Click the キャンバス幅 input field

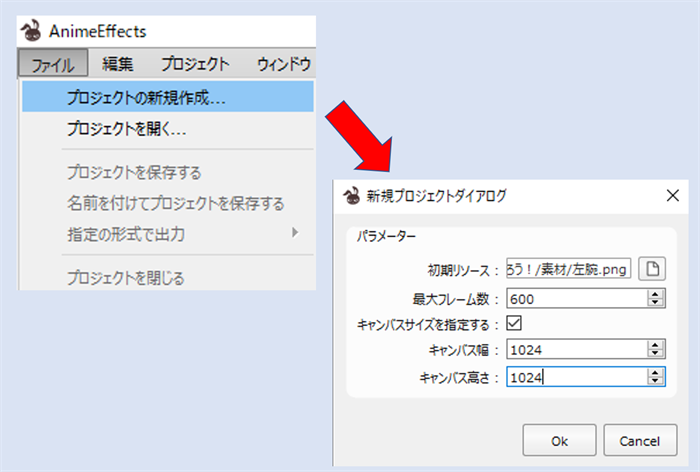[577, 350]
